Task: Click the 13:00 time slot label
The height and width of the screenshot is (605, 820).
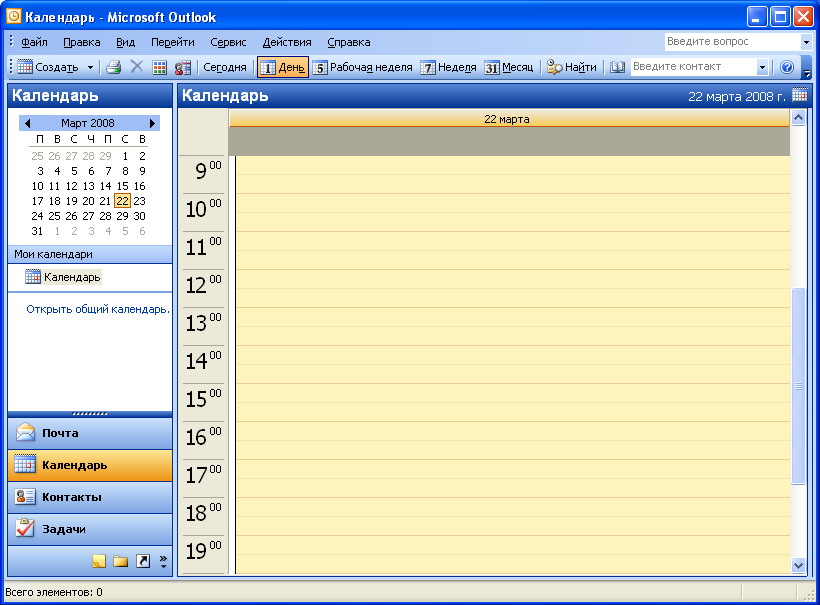Action: (x=204, y=323)
